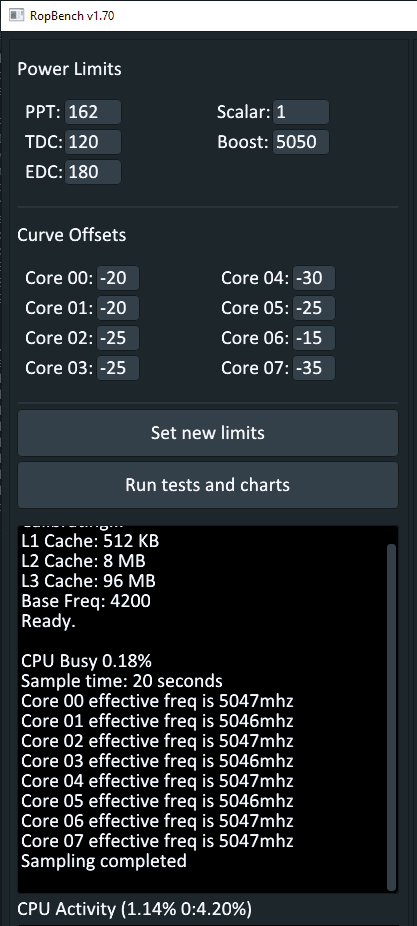Edit the Core 02 curve offset field
This screenshot has width=417, height=926.
click(x=118, y=338)
